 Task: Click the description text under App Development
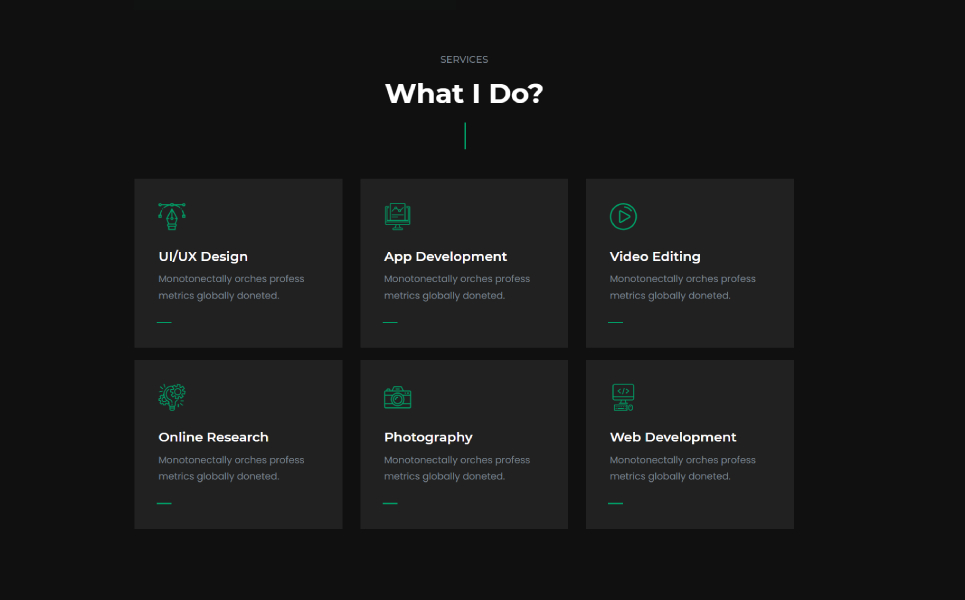point(457,287)
